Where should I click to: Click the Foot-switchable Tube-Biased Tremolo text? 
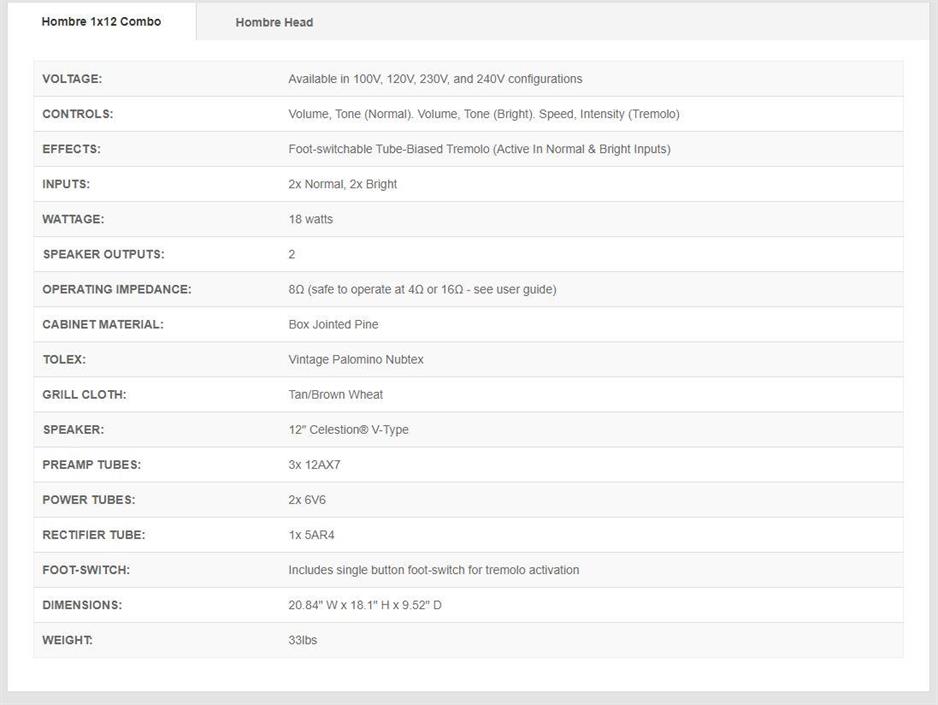479,149
